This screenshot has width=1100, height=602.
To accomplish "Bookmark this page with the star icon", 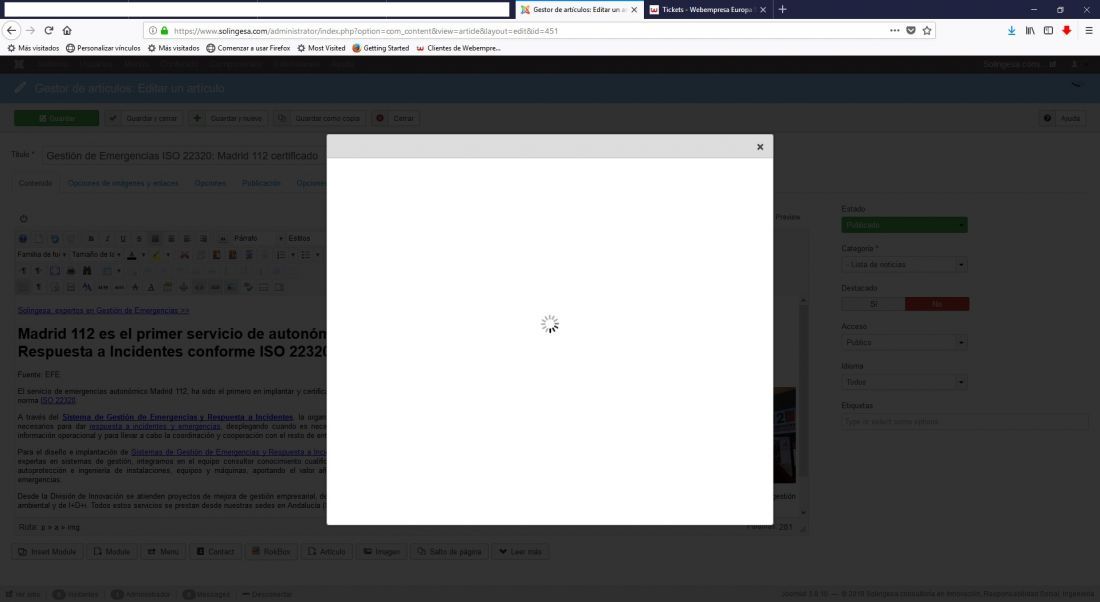I will point(927,30).
